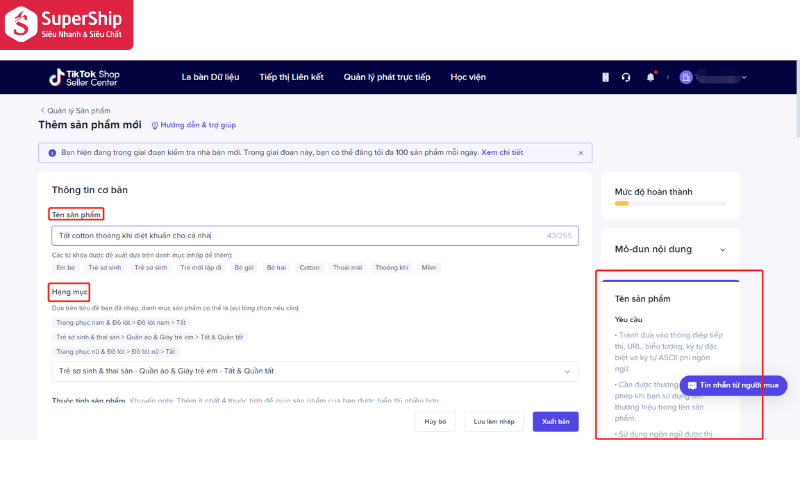
Task: Add keyword tag Cotton
Action: tap(309, 267)
